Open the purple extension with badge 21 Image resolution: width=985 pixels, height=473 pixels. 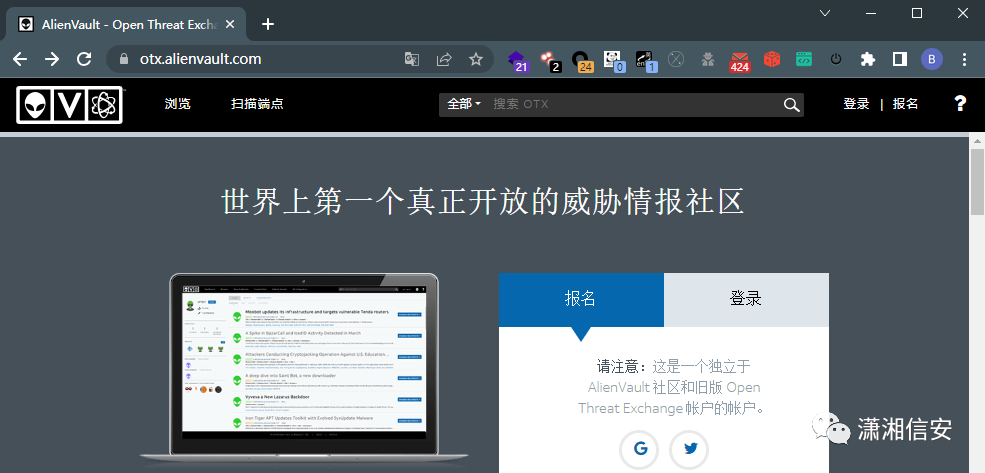point(518,60)
